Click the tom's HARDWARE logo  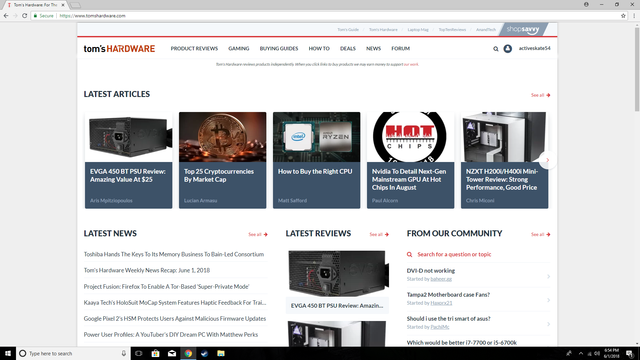[x=119, y=49]
